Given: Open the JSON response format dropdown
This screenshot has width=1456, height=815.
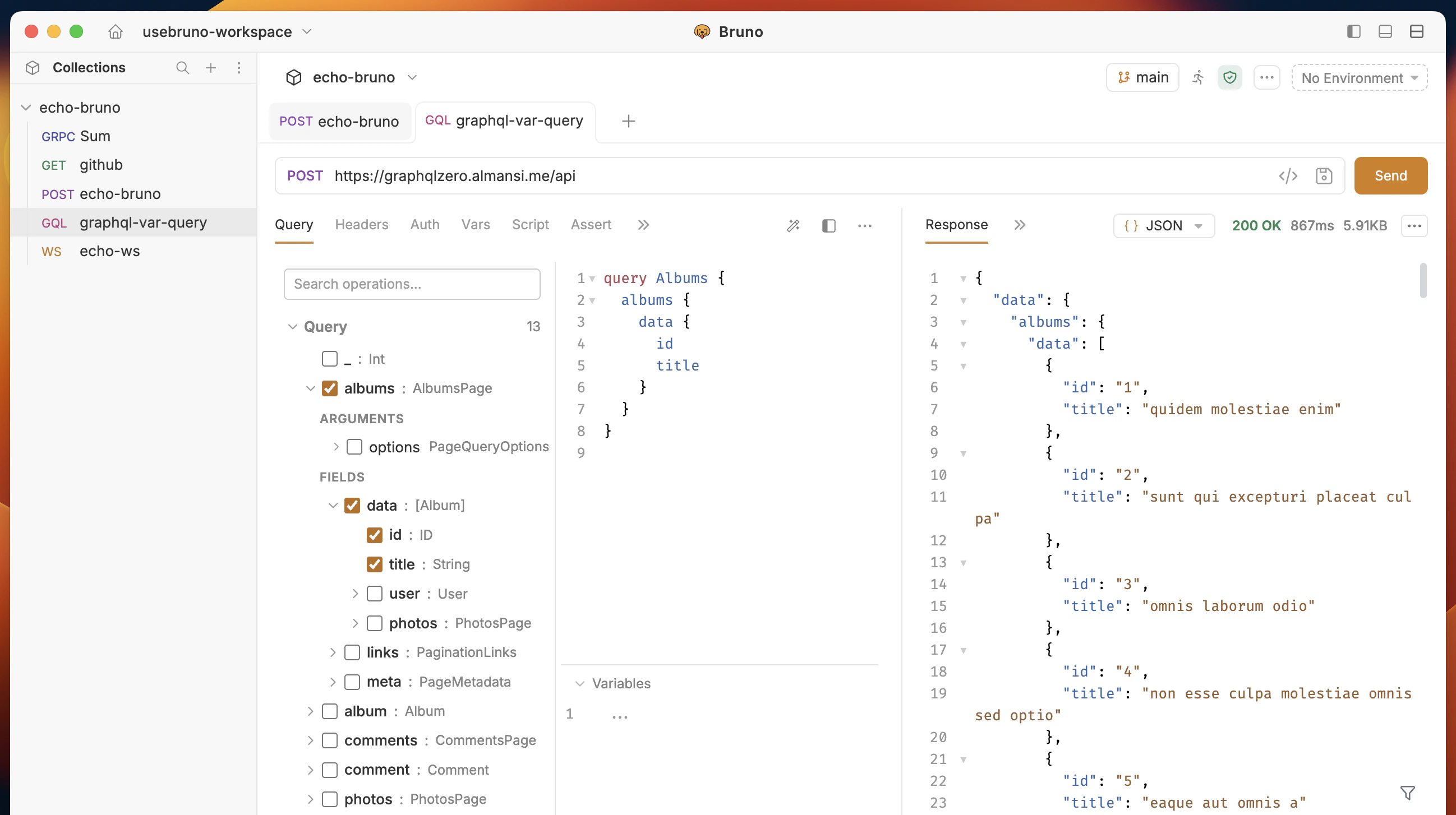Looking at the screenshot, I should click(x=1164, y=225).
